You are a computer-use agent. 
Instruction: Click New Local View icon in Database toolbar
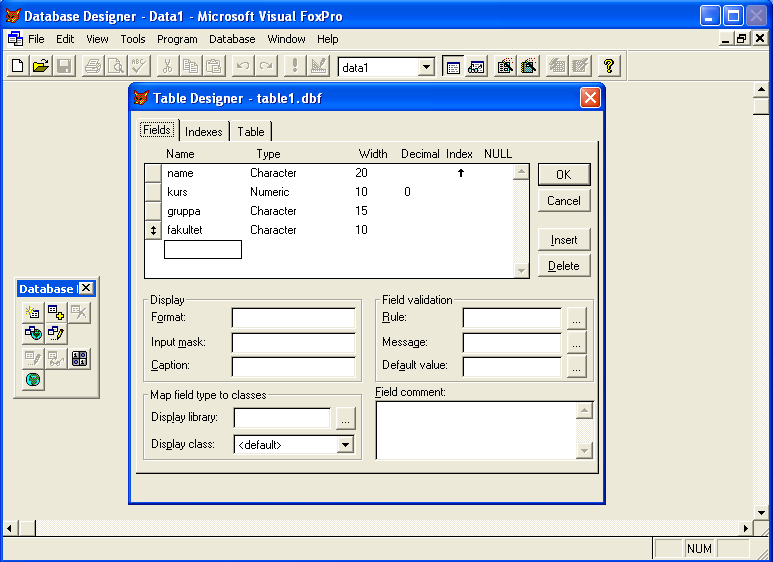tap(56, 334)
